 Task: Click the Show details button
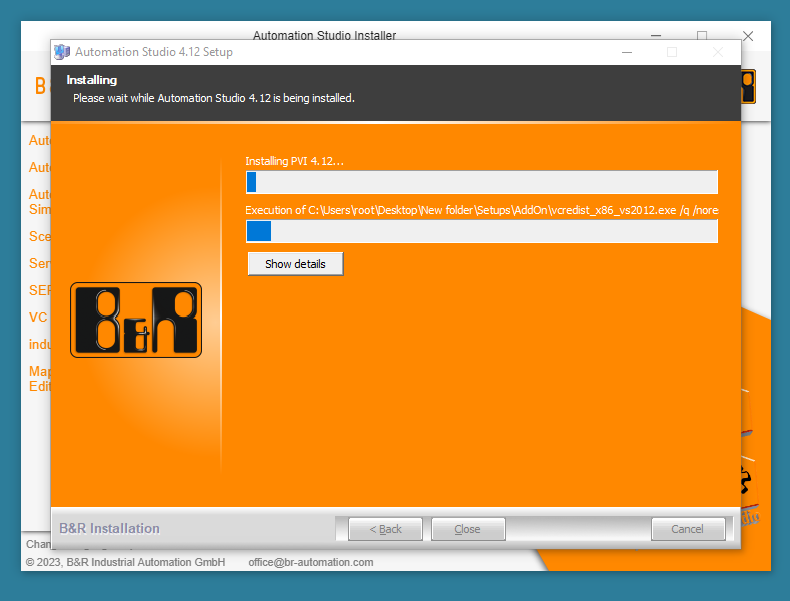point(295,264)
